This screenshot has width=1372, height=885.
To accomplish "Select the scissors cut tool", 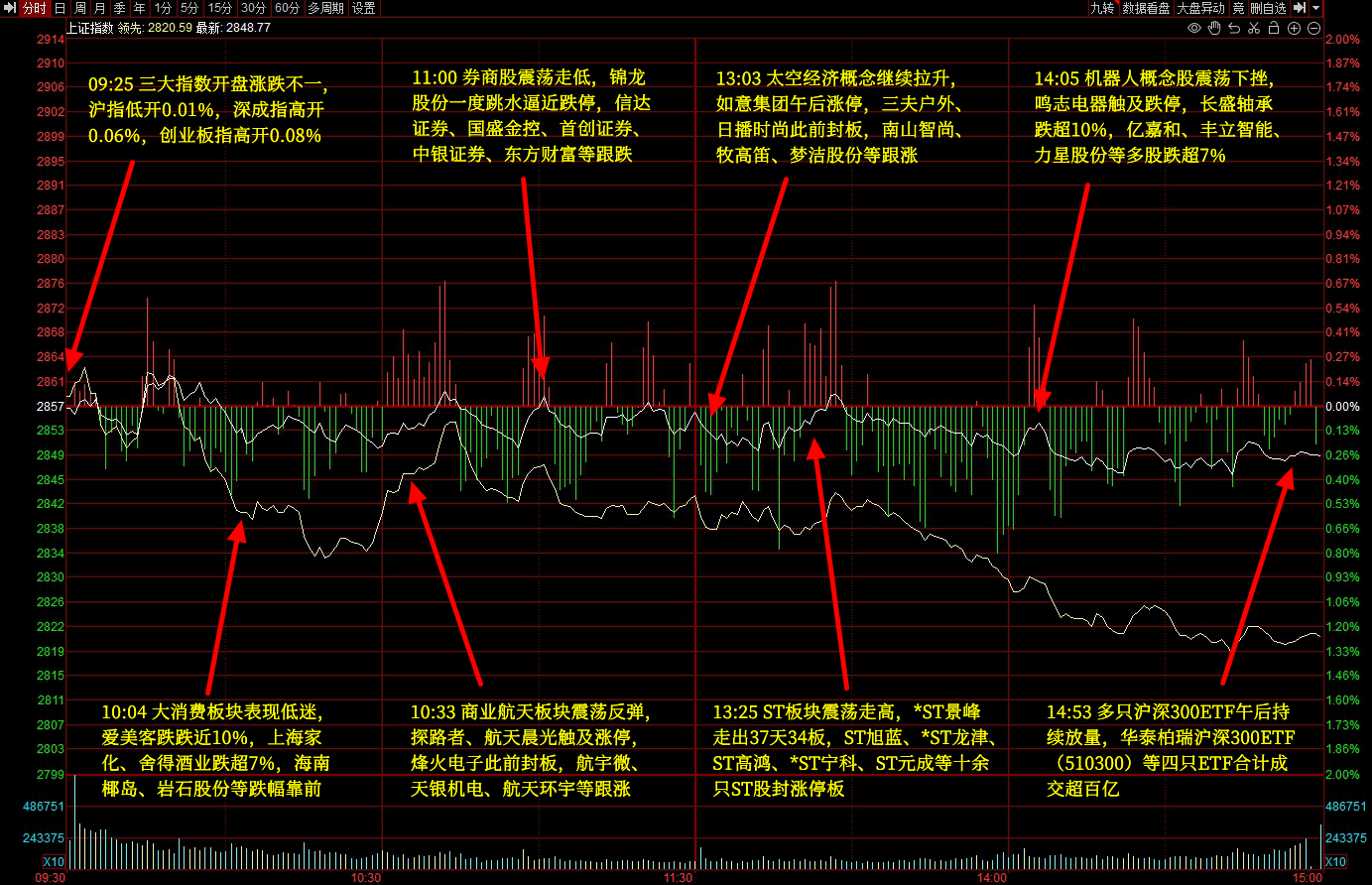I will coord(1254,28).
